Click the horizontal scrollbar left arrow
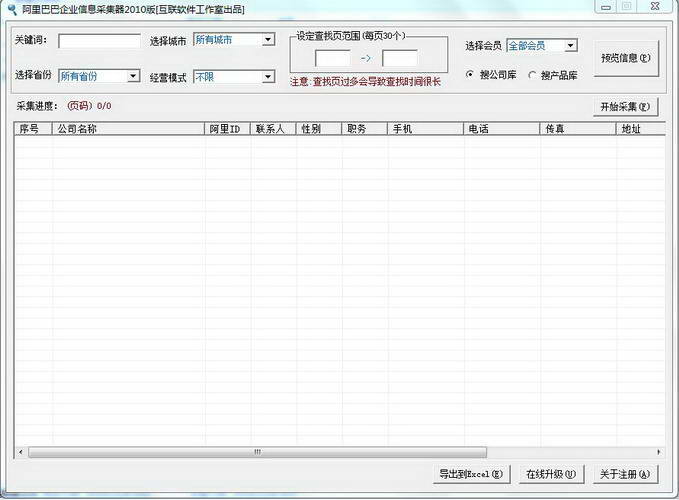Screen dimensions: 679x500 click(x=21, y=452)
